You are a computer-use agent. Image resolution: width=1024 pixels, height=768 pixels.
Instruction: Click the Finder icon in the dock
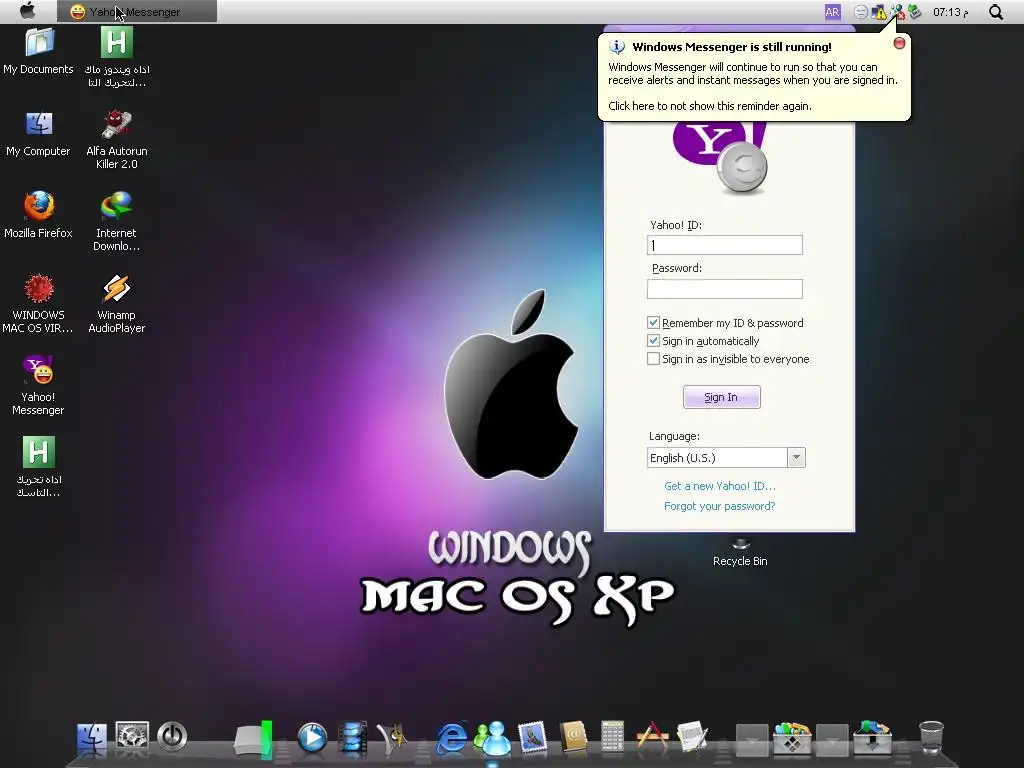[x=91, y=738]
